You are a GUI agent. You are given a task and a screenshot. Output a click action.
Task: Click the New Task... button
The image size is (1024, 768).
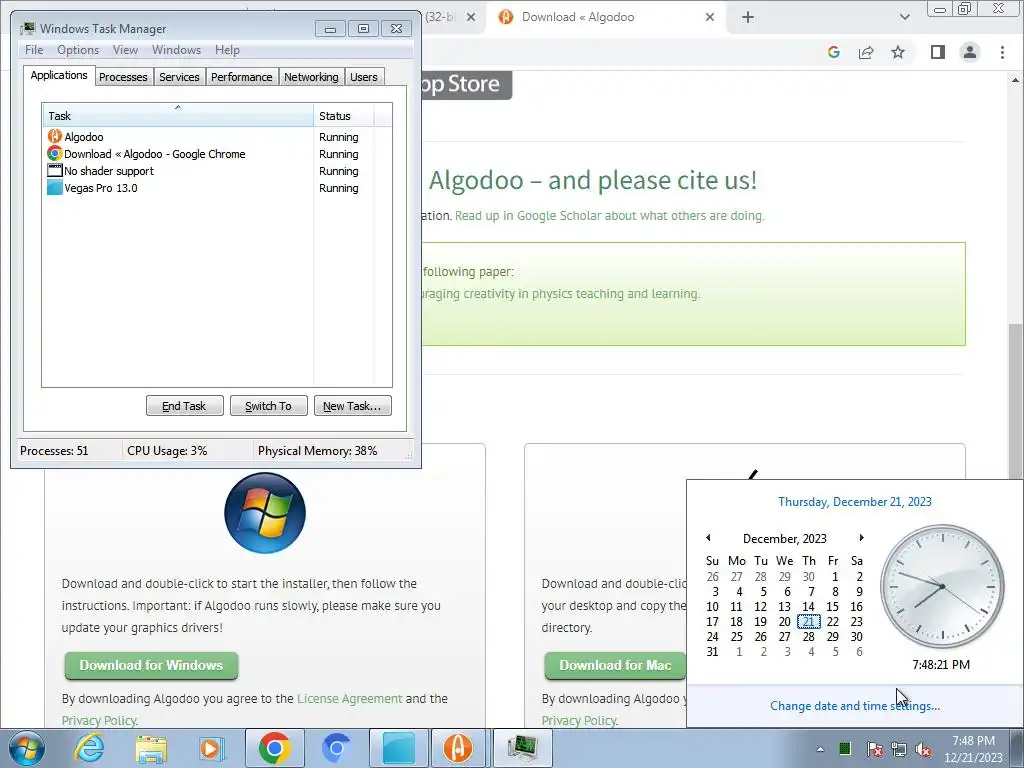point(353,406)
